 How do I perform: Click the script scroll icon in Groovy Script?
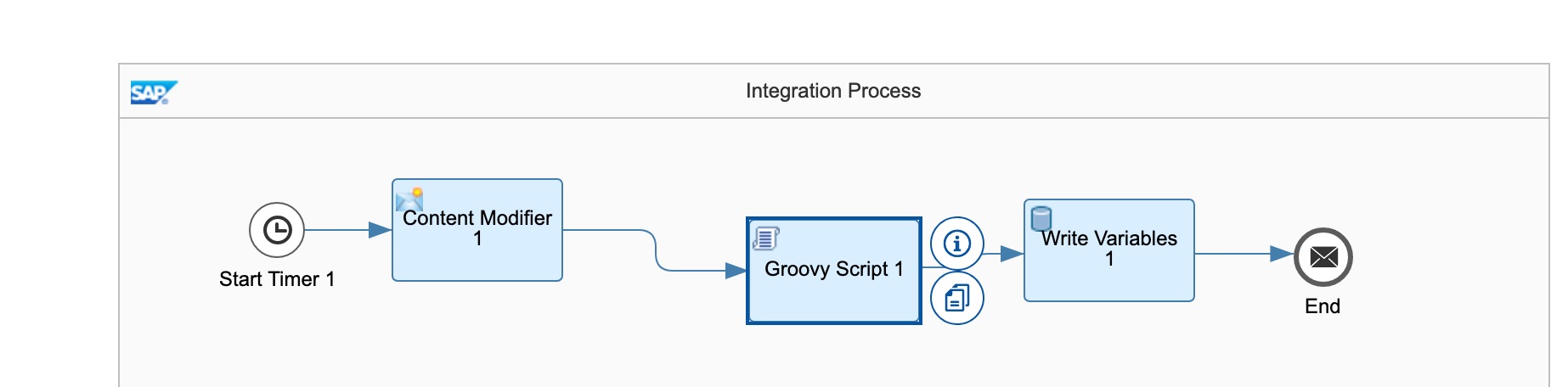pyautogui.click(x=765, y=238)
